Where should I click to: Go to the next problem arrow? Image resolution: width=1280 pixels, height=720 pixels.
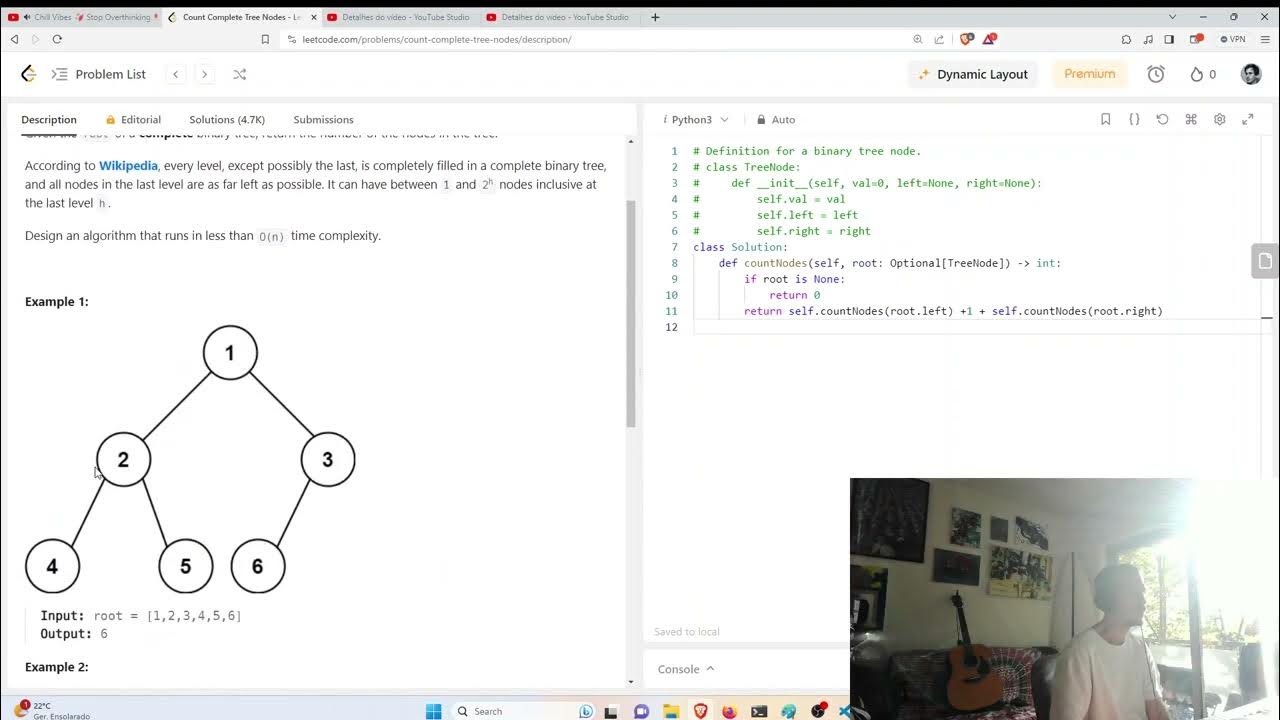[204, 74]
